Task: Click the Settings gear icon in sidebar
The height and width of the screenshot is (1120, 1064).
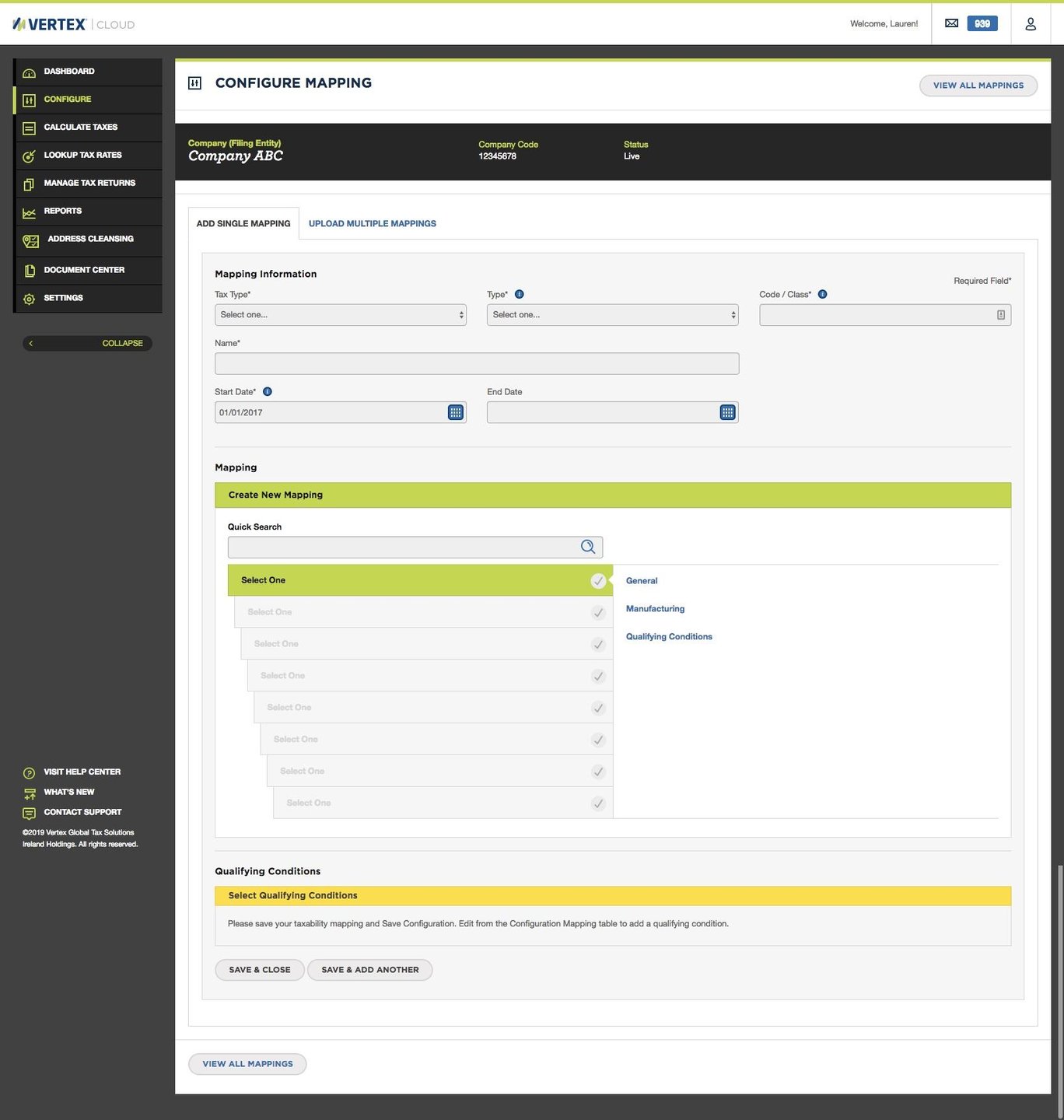Action: (29, 299)
